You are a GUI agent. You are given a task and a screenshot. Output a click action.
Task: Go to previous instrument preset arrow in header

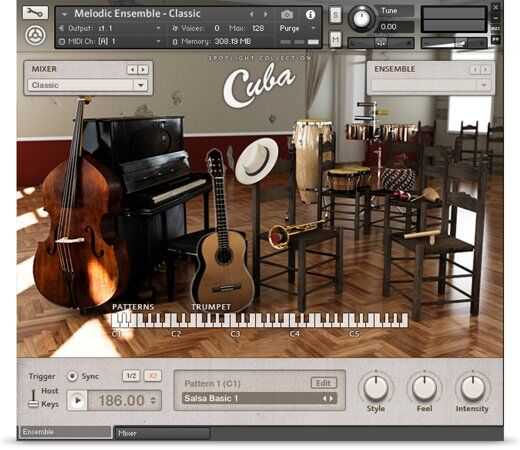[x=252, y=14]
